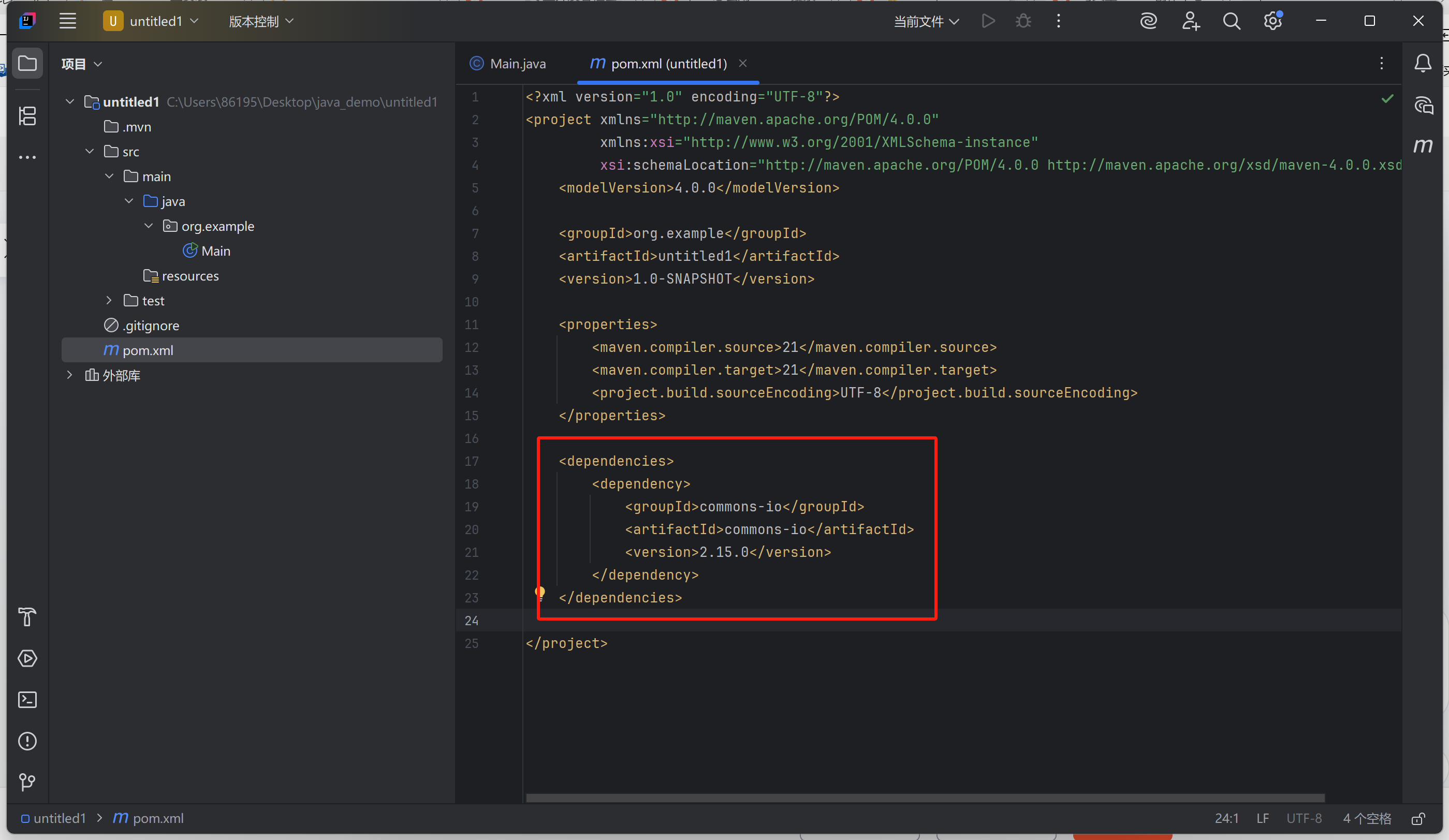Click the UTF-8 encoding in status bar

1304,819
